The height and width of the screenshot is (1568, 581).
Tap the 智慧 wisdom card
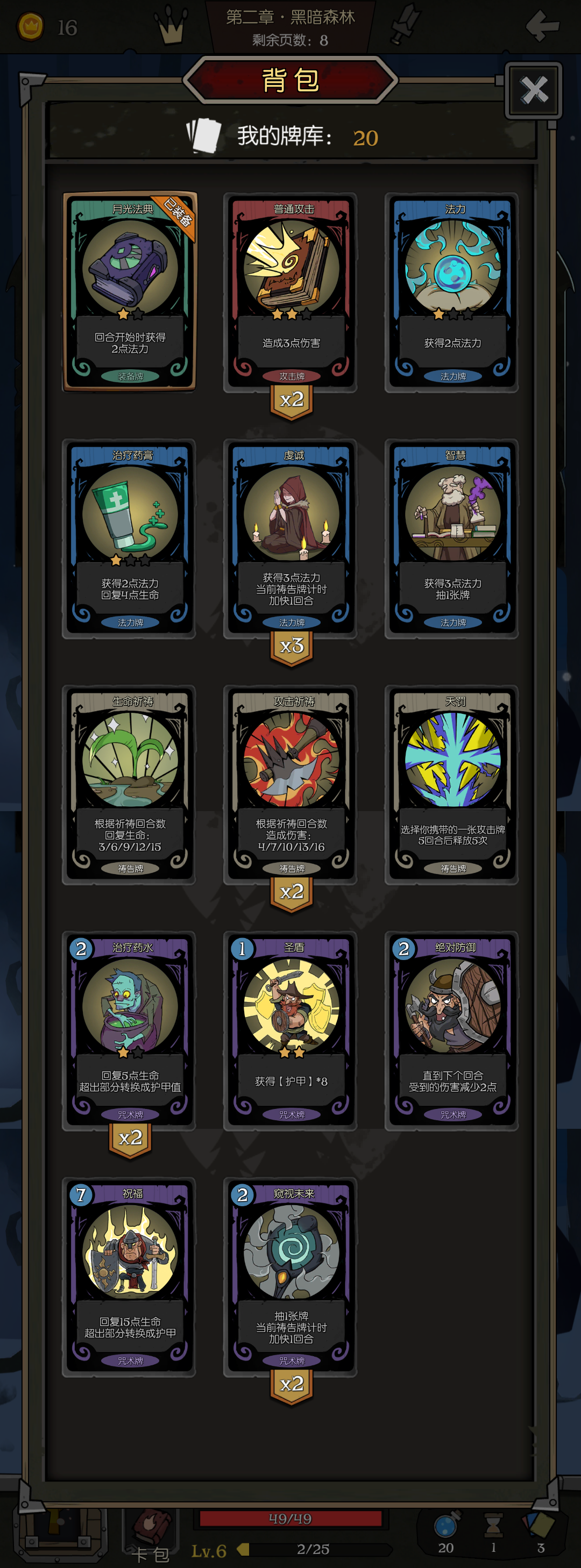[x=452, y=539]
